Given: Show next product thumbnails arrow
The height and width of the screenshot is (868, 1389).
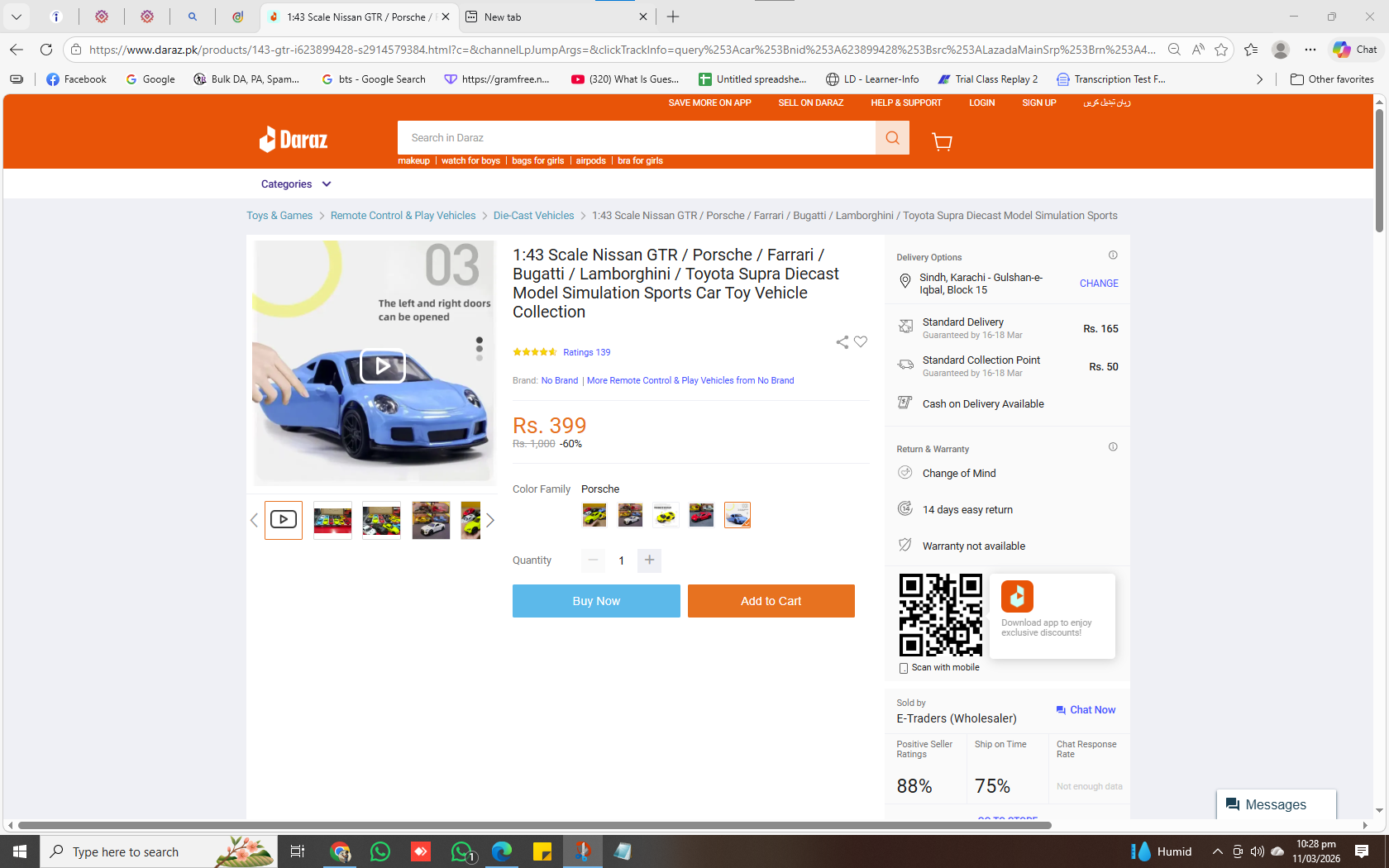Looking at the screenshot, I should click(x=489, y=520).
